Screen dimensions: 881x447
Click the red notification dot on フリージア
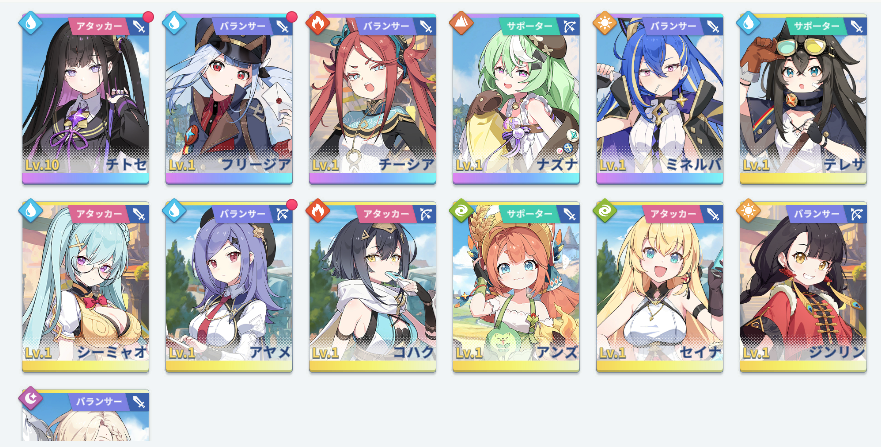tap(292, 16)
